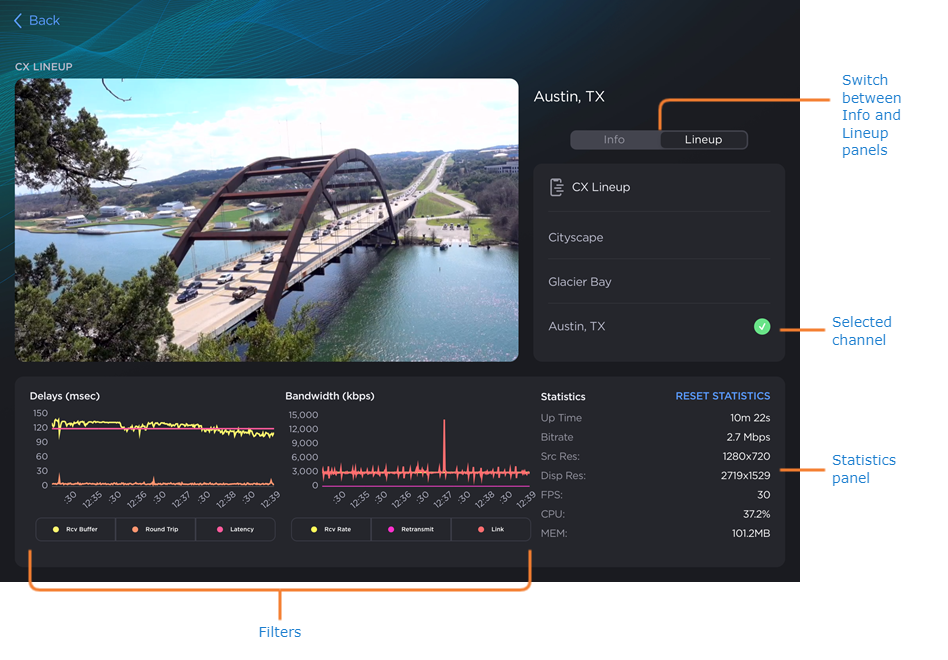
Task: Toggle the Link filter off
Action: tap(490, 528)
